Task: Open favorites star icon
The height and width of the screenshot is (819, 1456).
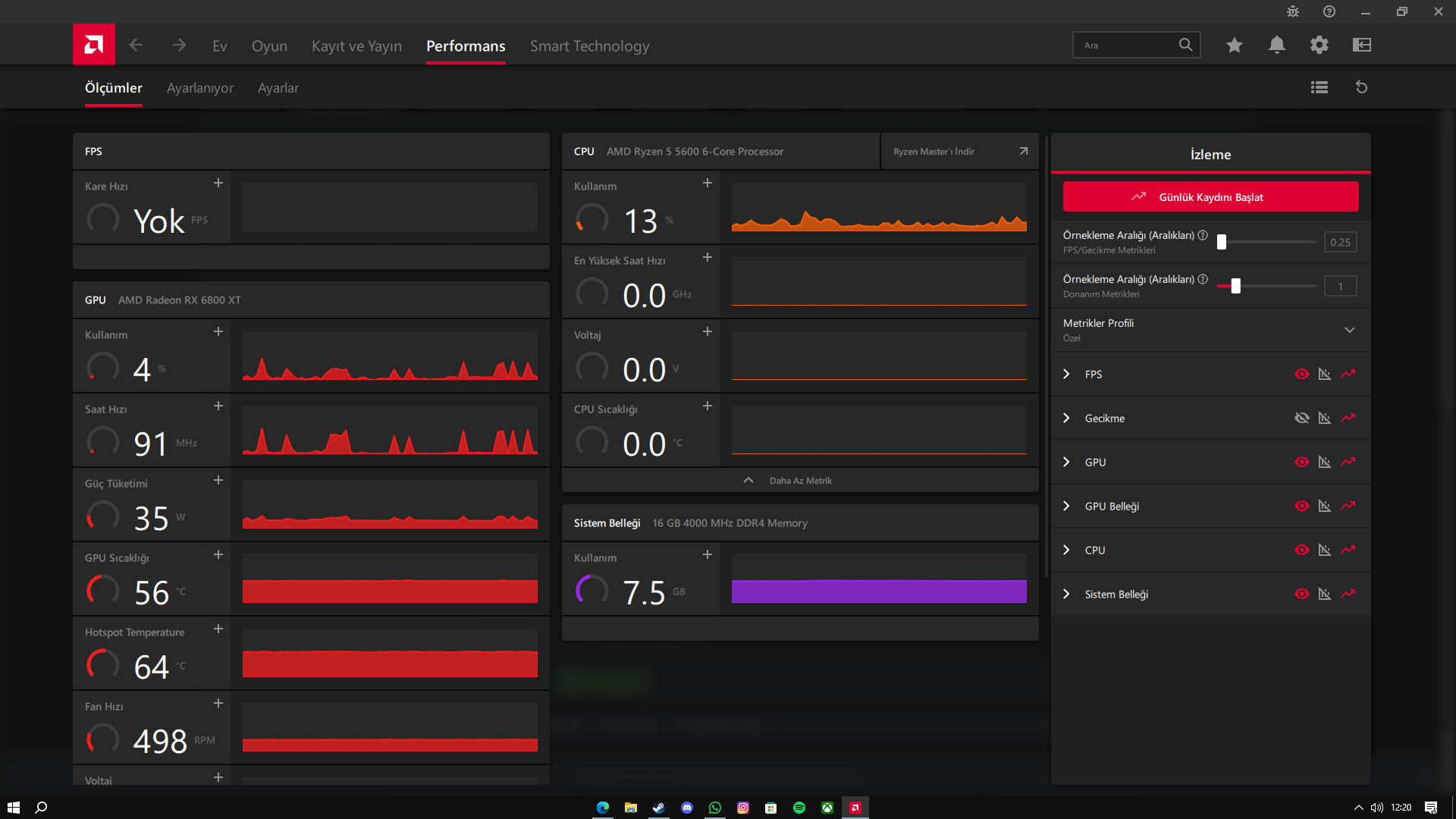Action: (1234, 45)
